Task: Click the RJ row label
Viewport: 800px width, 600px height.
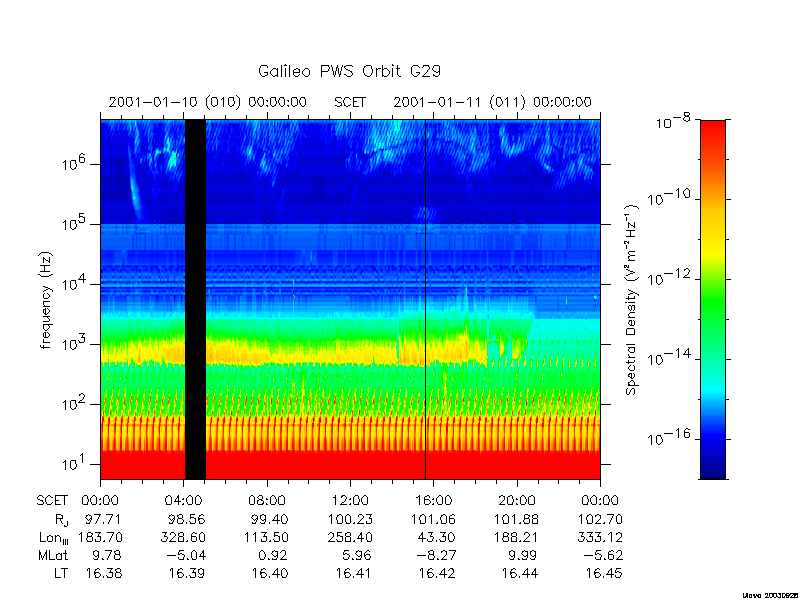Action: point(61,520)
